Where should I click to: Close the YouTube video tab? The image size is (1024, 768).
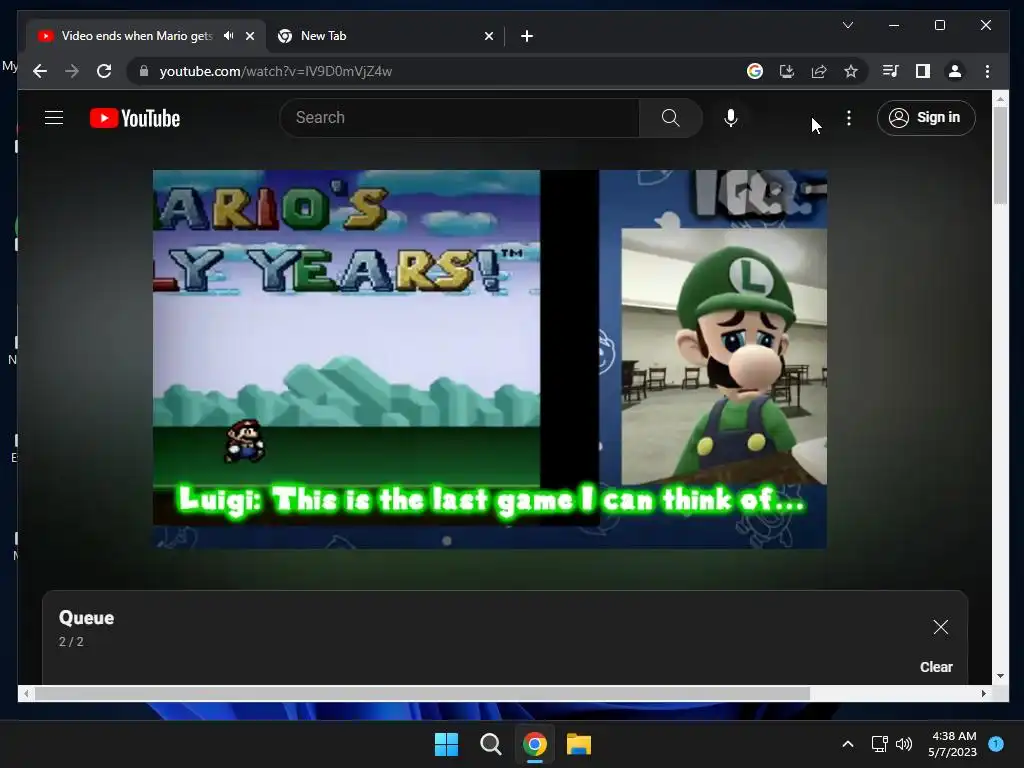pos(250,36)
